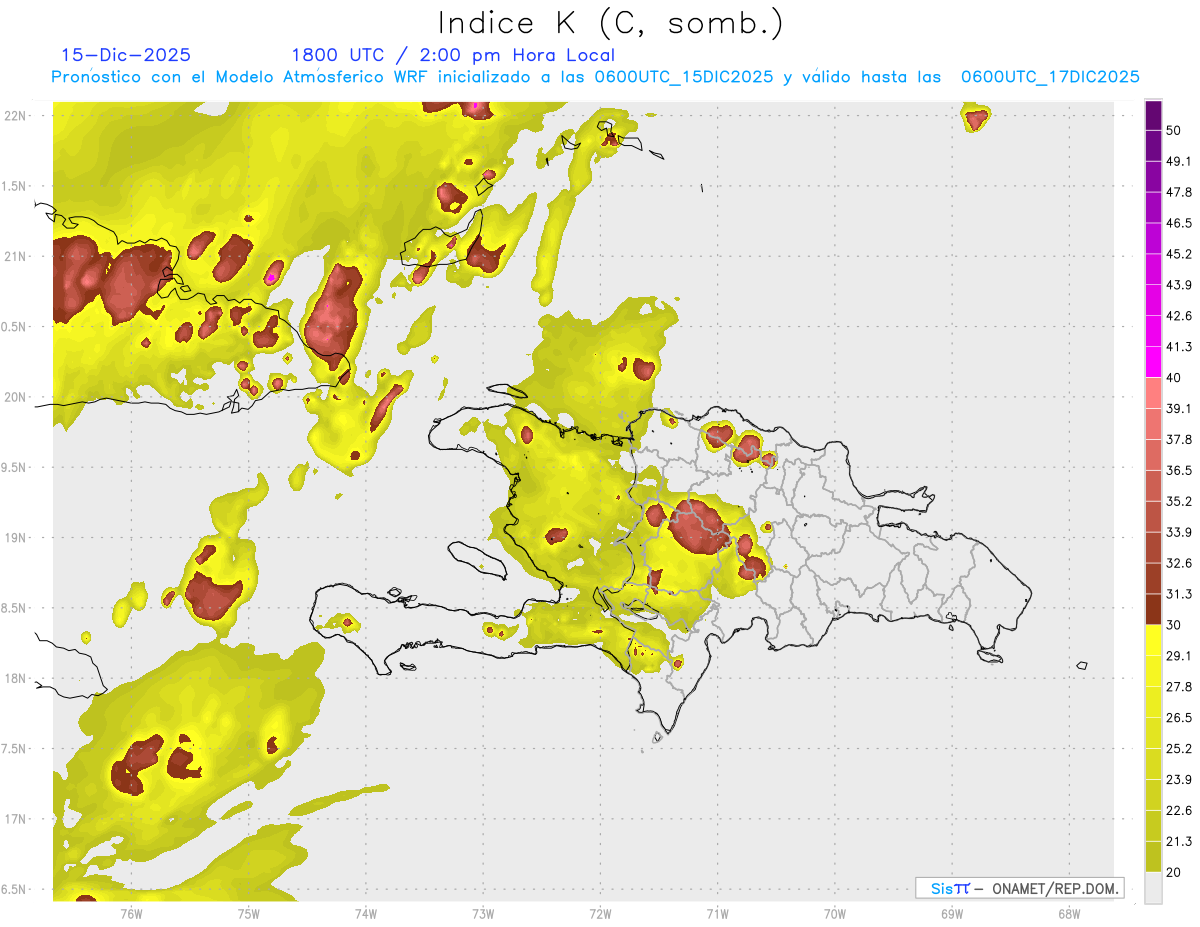This screenshot has height=927, width=1200.
Task: Click the colorbar value "36.5"
Action: [x=1179, y=471]
